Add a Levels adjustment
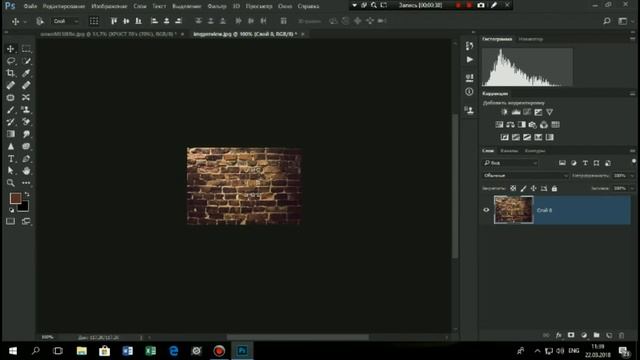640x360 pixels. (516, 112)
